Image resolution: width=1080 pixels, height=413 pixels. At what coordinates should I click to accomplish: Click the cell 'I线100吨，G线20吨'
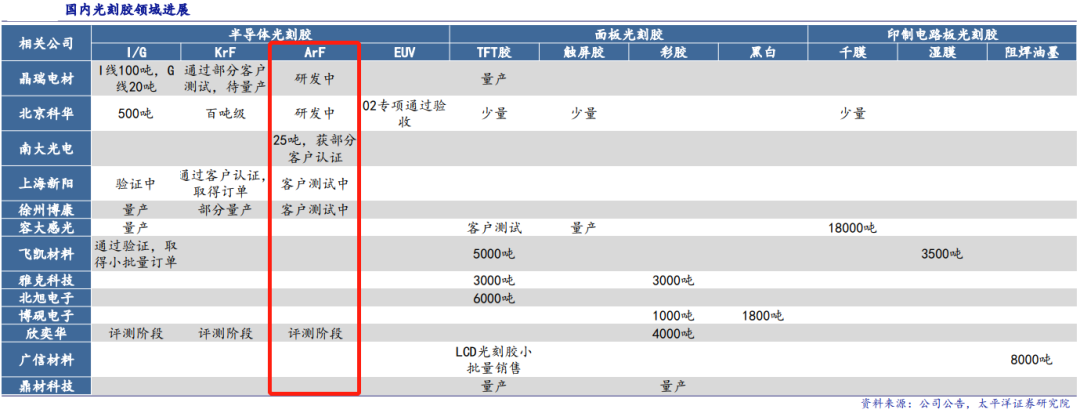(136, 78)
